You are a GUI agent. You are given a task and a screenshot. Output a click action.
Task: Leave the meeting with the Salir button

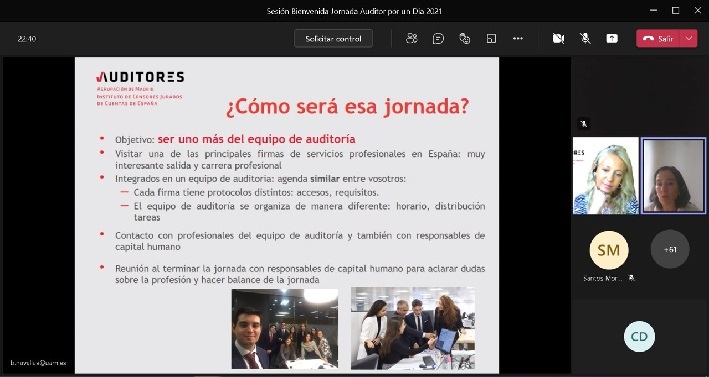pyautogui.click(x=658, y=39)
